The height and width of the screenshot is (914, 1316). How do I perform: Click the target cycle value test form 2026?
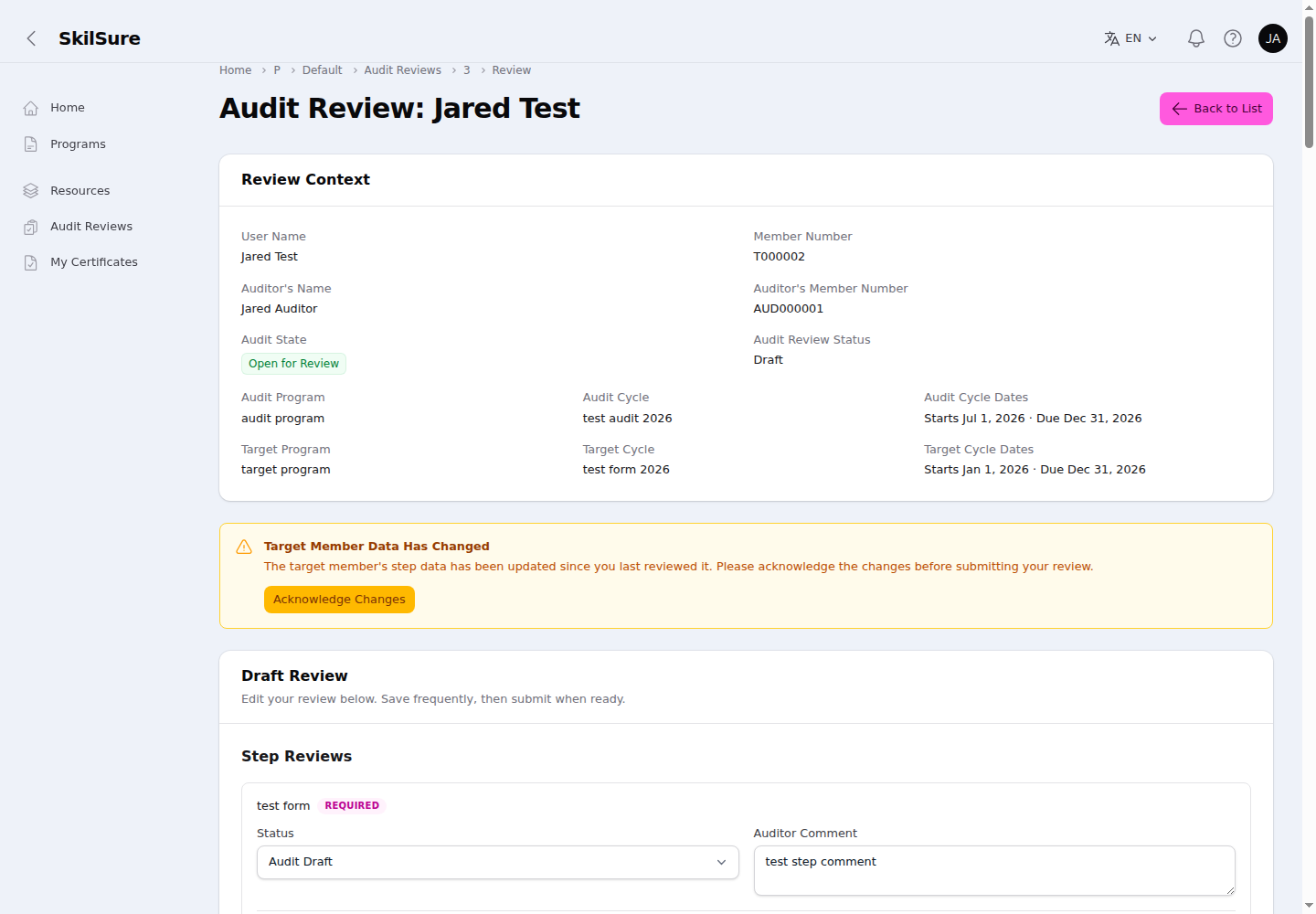click(x=626, y=470)
